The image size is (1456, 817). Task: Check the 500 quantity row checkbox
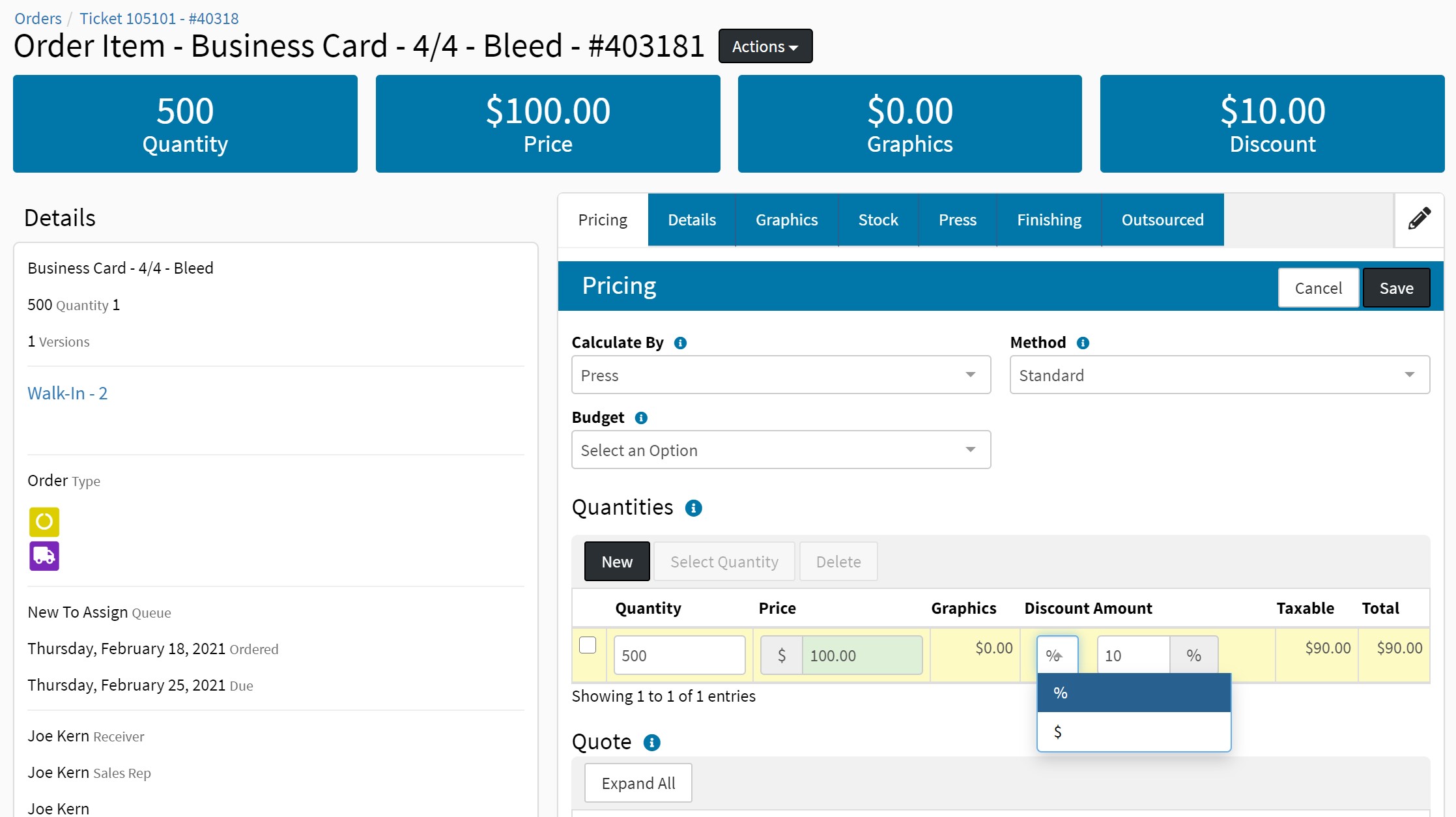588,645
